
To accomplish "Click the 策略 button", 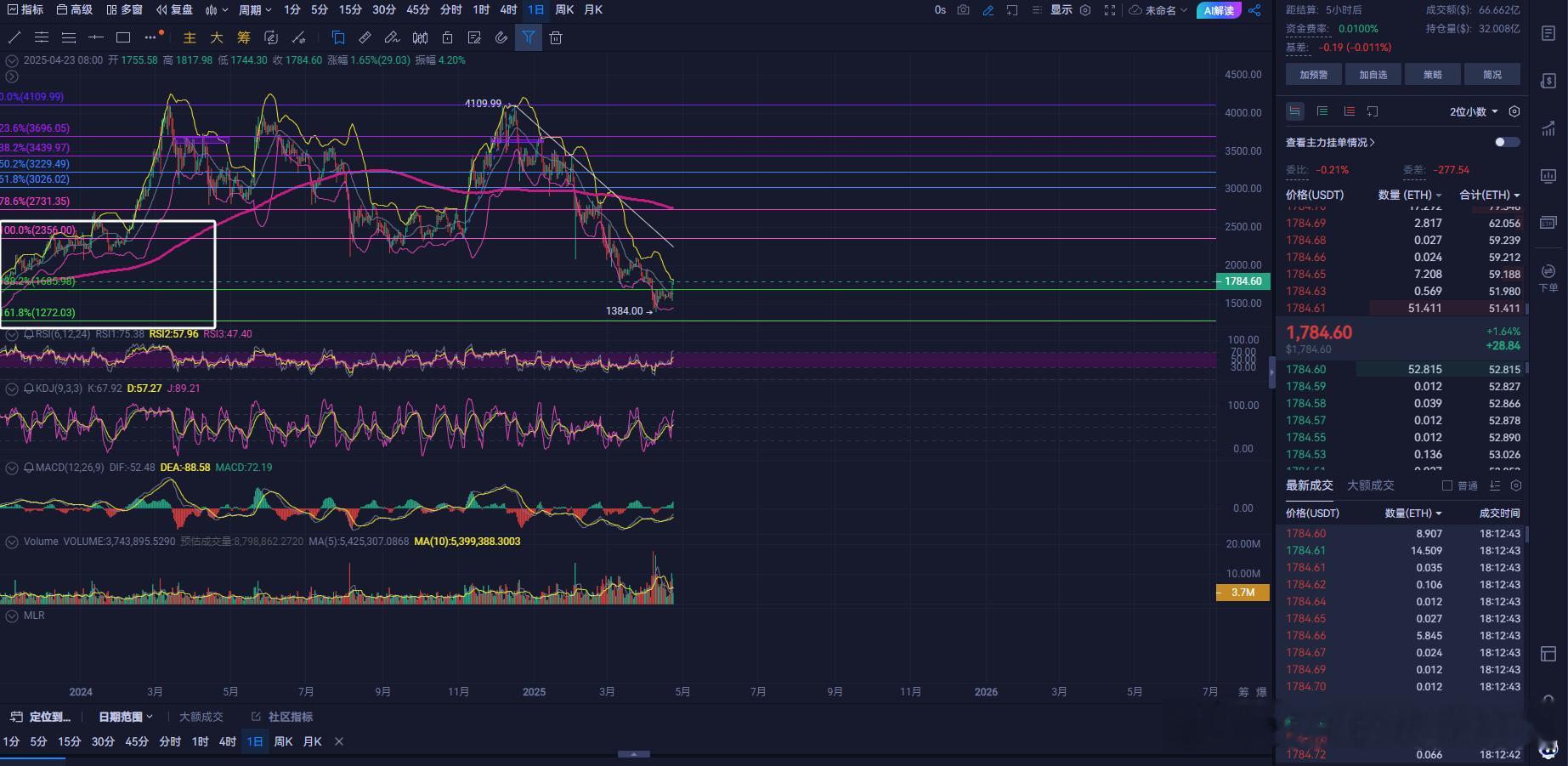I will point(1433,75).
